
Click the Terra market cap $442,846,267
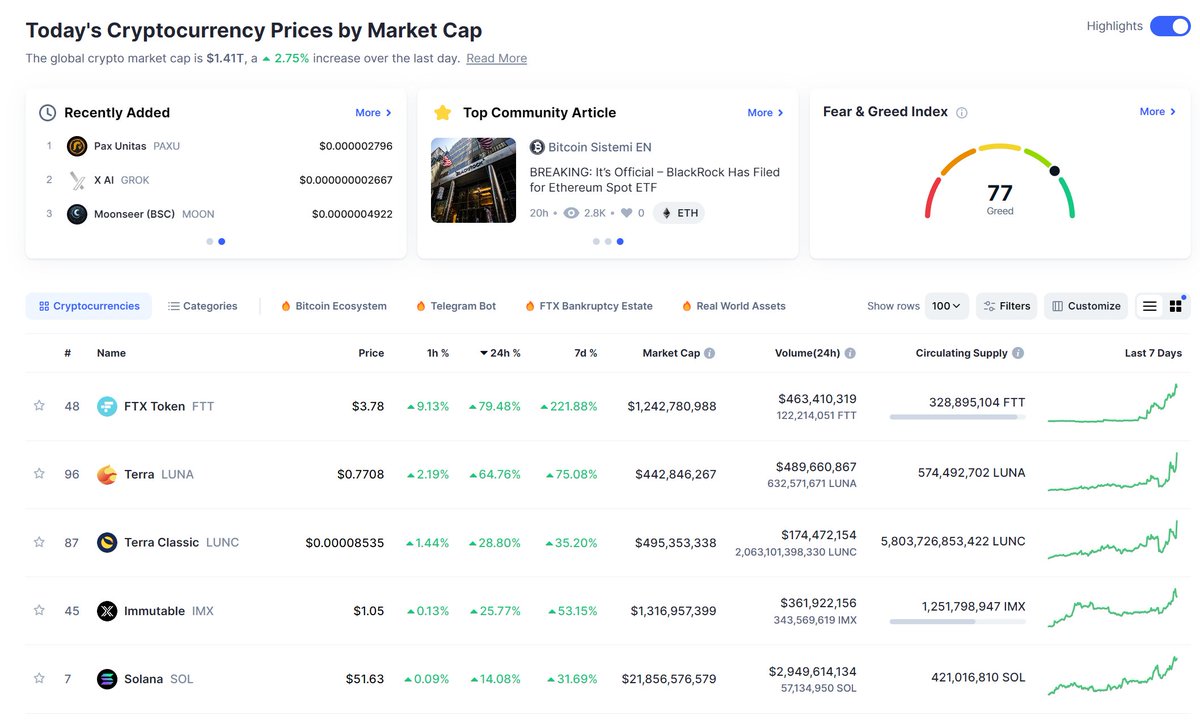[676, 474]
